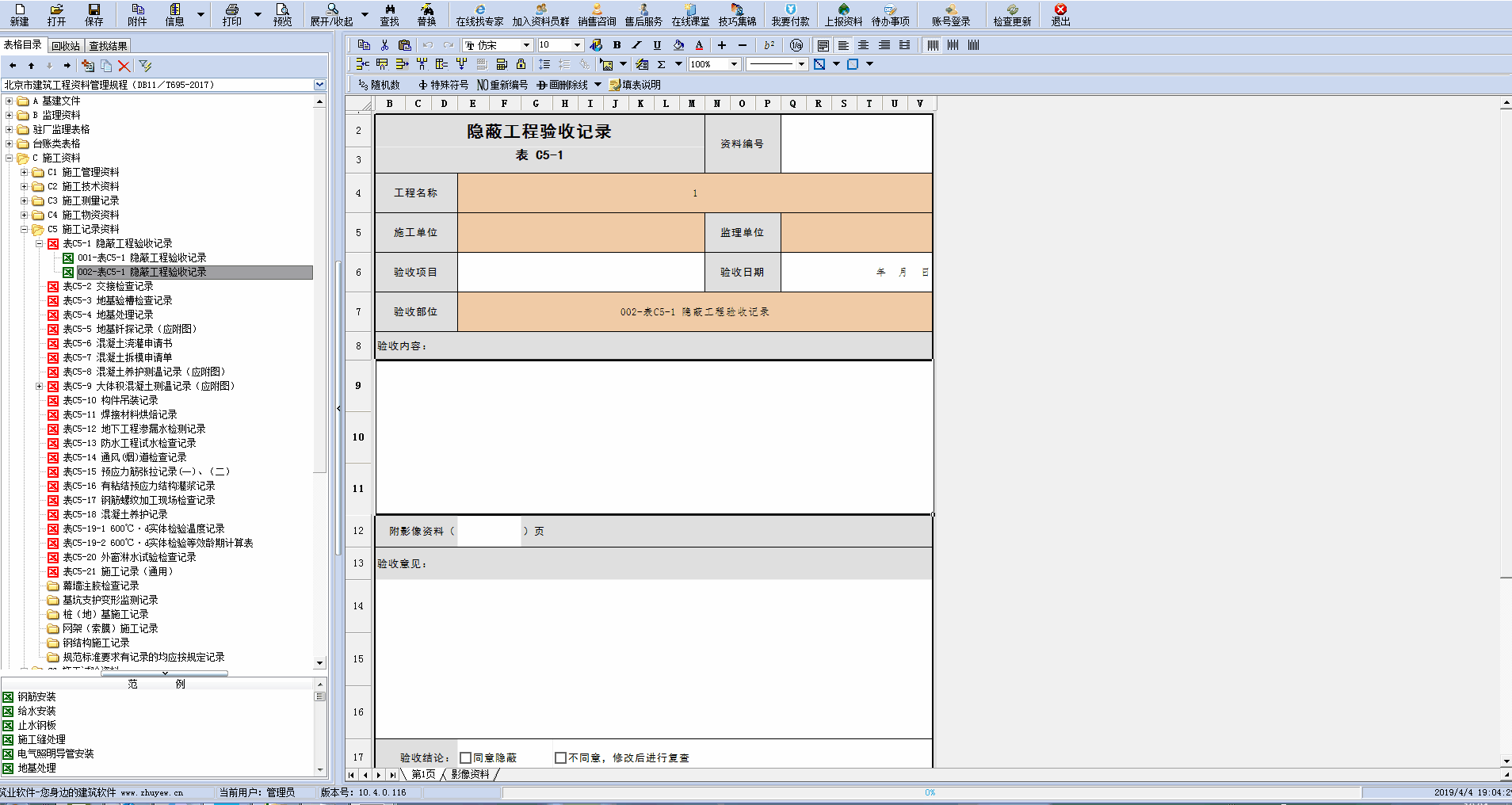Open the 替换 replace tool
1512x805 pixels.
428,14
